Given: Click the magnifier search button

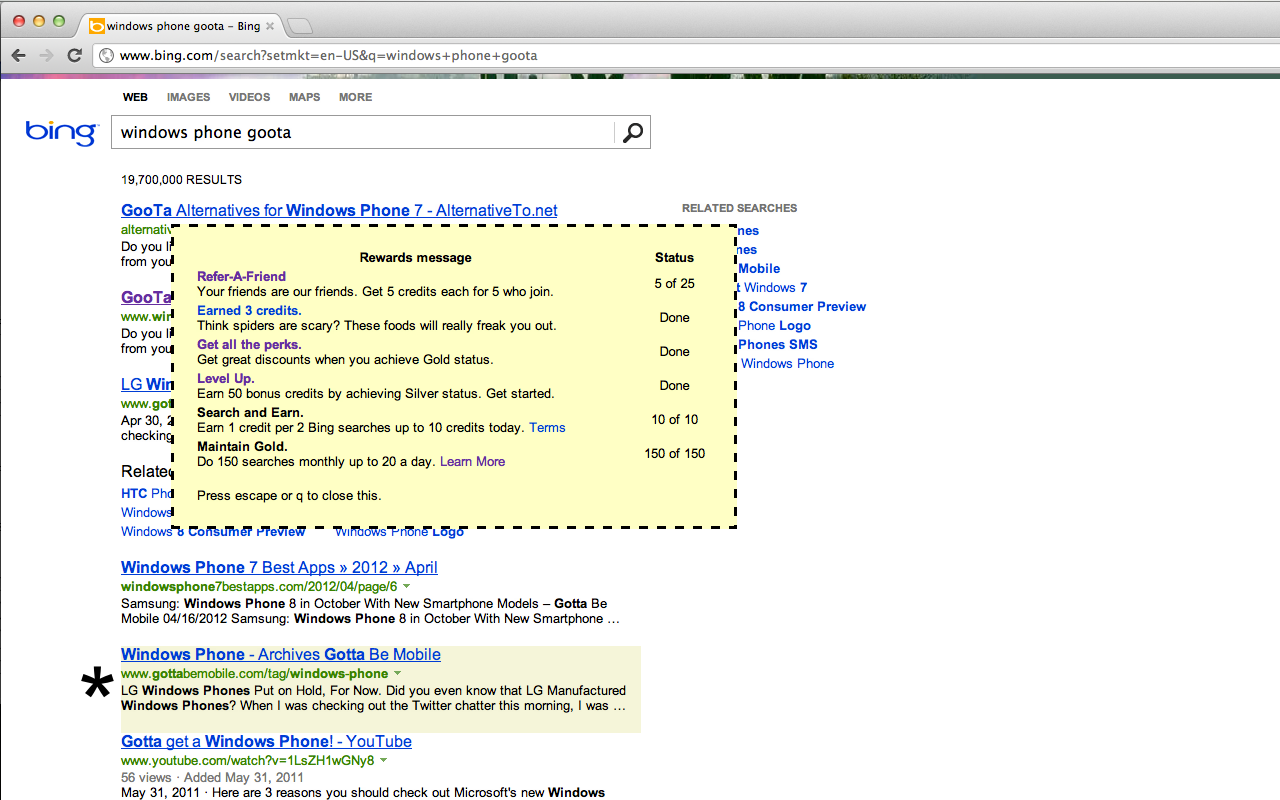Looking at the screenshot, I should 632,132.
